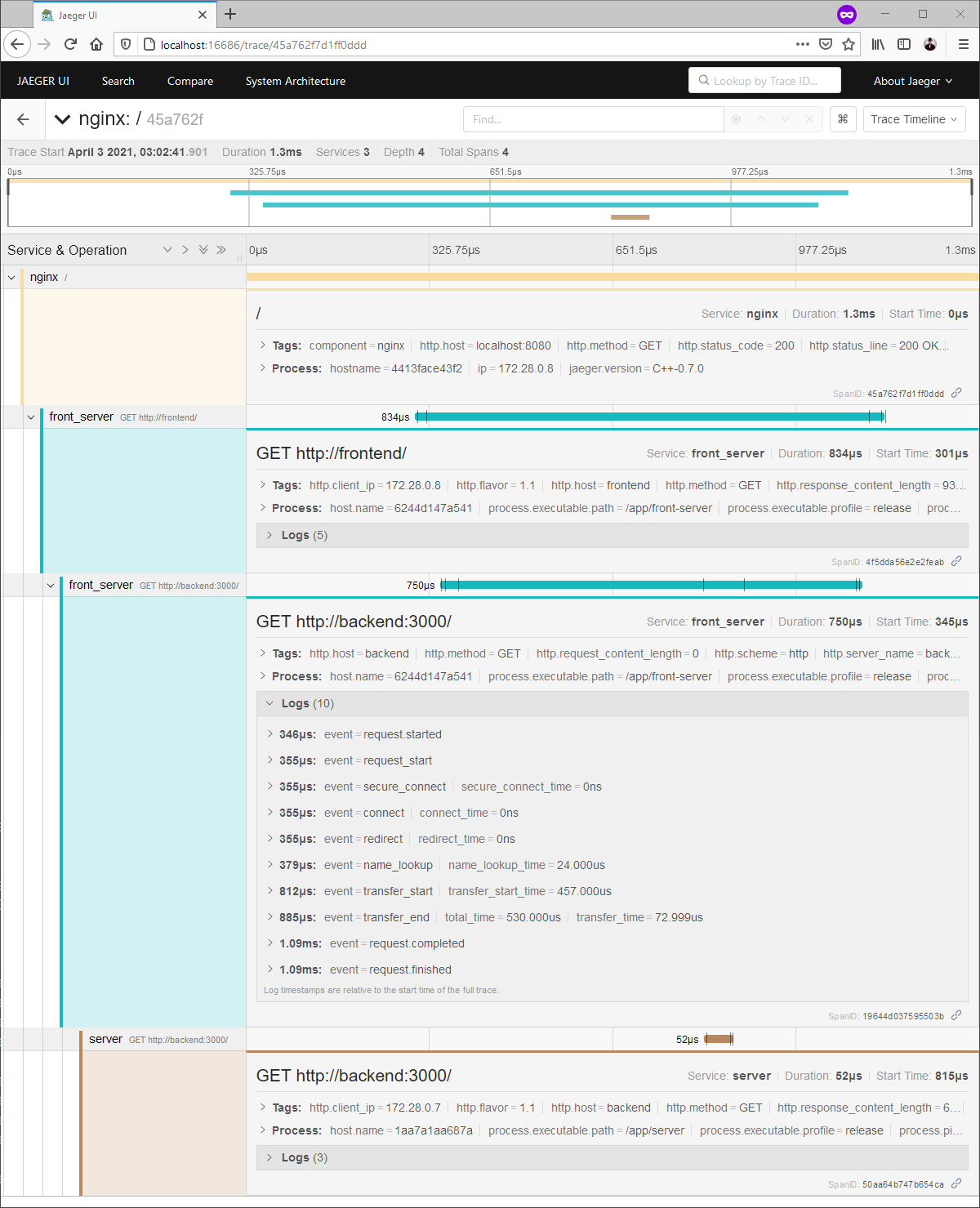Toggle the browser sidebar icon
Viewport: 980px width, 1208px height.
pos(904,44)
